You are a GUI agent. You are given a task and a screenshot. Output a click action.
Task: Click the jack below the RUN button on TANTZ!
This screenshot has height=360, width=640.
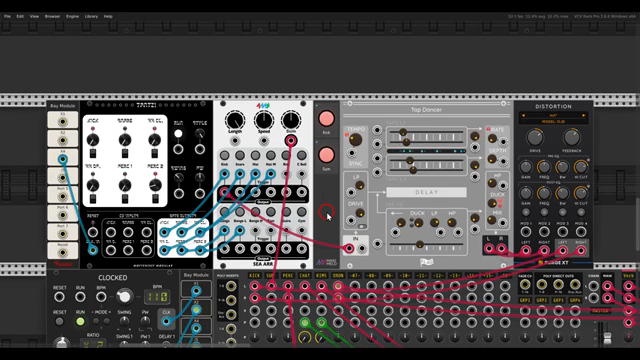pyautogui.click(x=178, y=149)
